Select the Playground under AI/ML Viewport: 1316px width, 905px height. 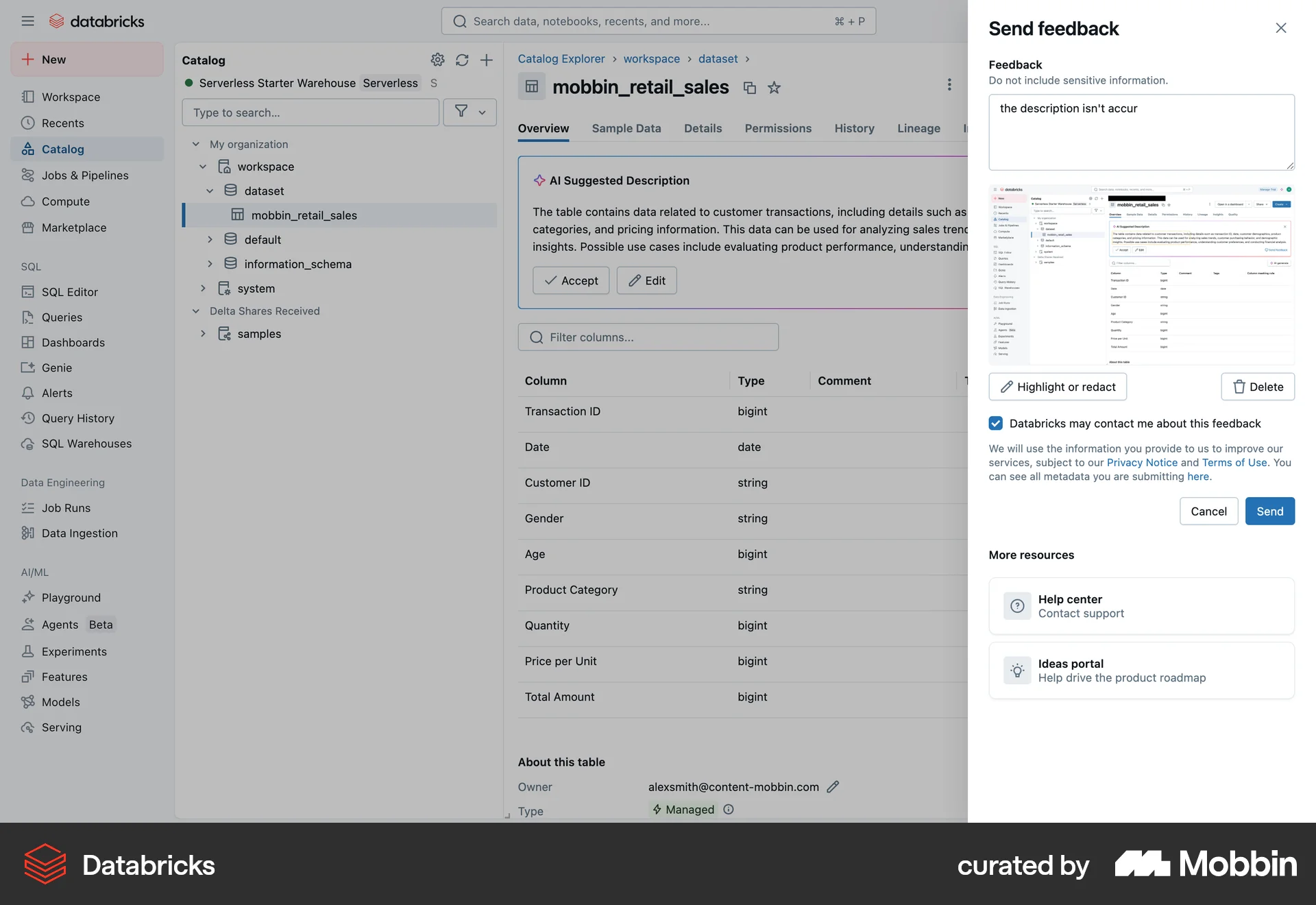pyautogui.click(x=70, y=597)
